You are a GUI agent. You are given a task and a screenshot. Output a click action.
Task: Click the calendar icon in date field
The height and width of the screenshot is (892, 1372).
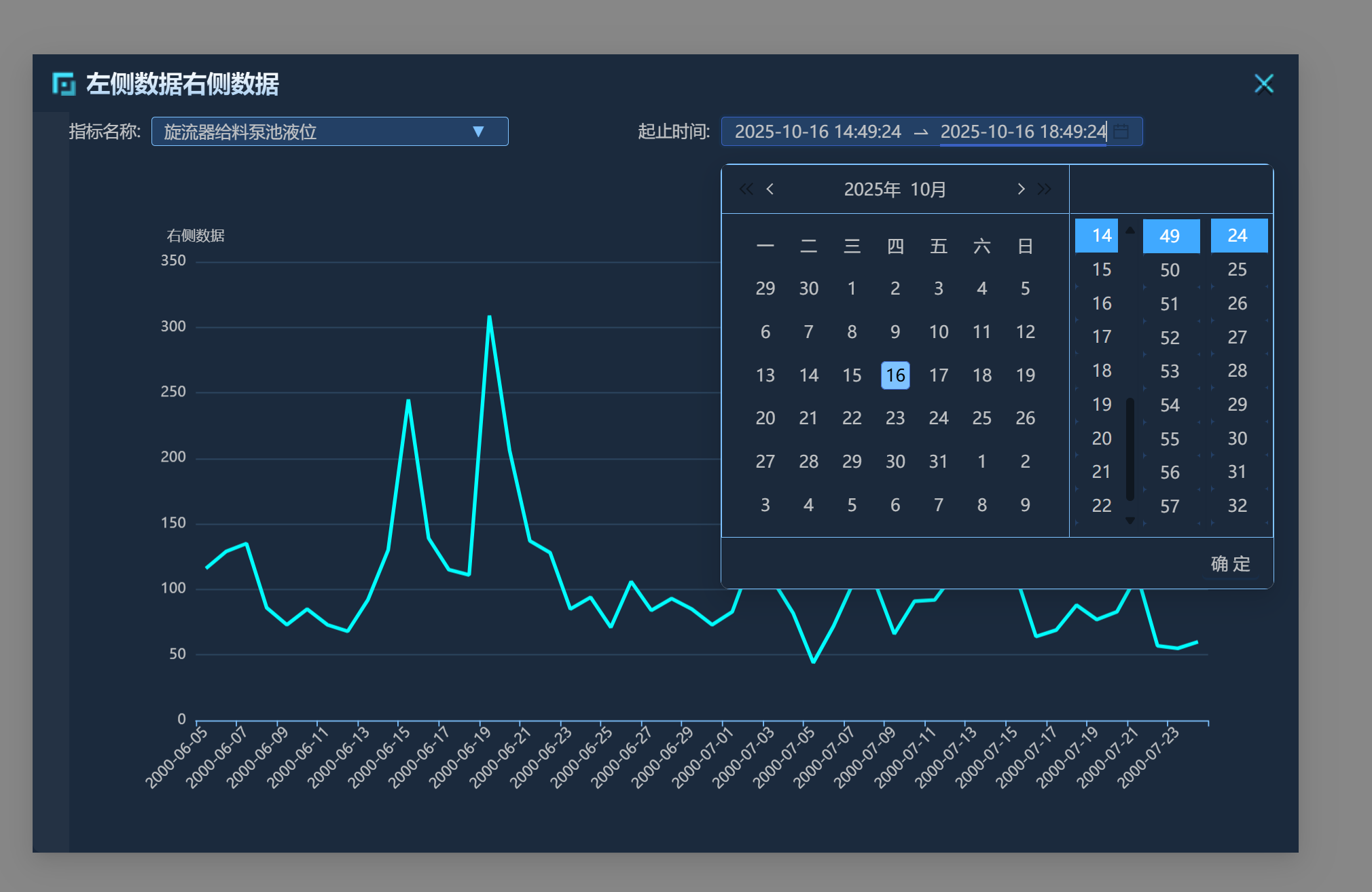pos(1121,131)
